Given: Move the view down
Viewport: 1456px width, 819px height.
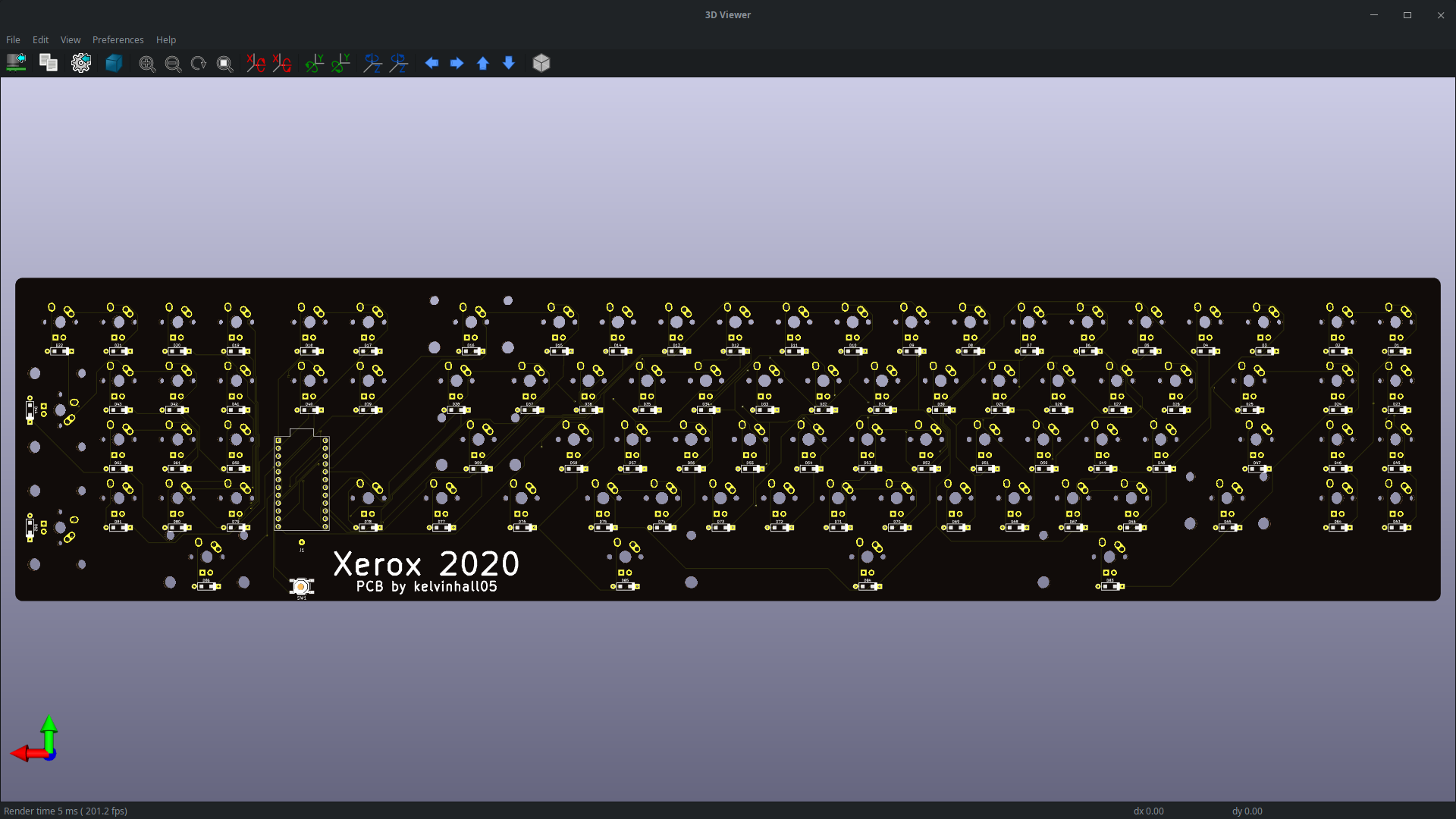Looking at the screenshot, I should point(508,63).
